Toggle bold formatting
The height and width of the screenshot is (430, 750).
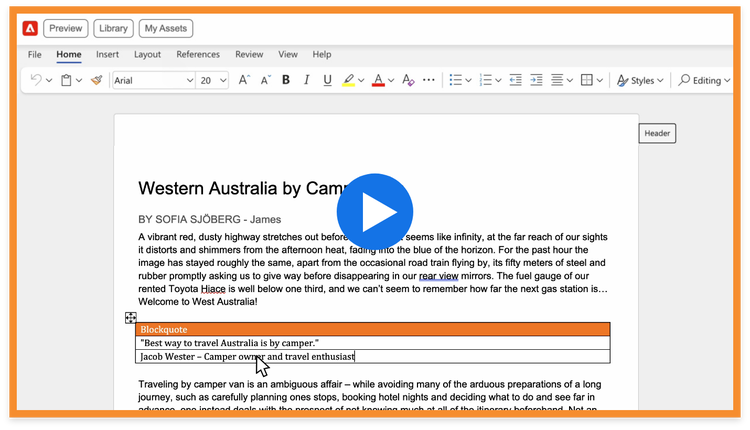click(x=286, y=80)
